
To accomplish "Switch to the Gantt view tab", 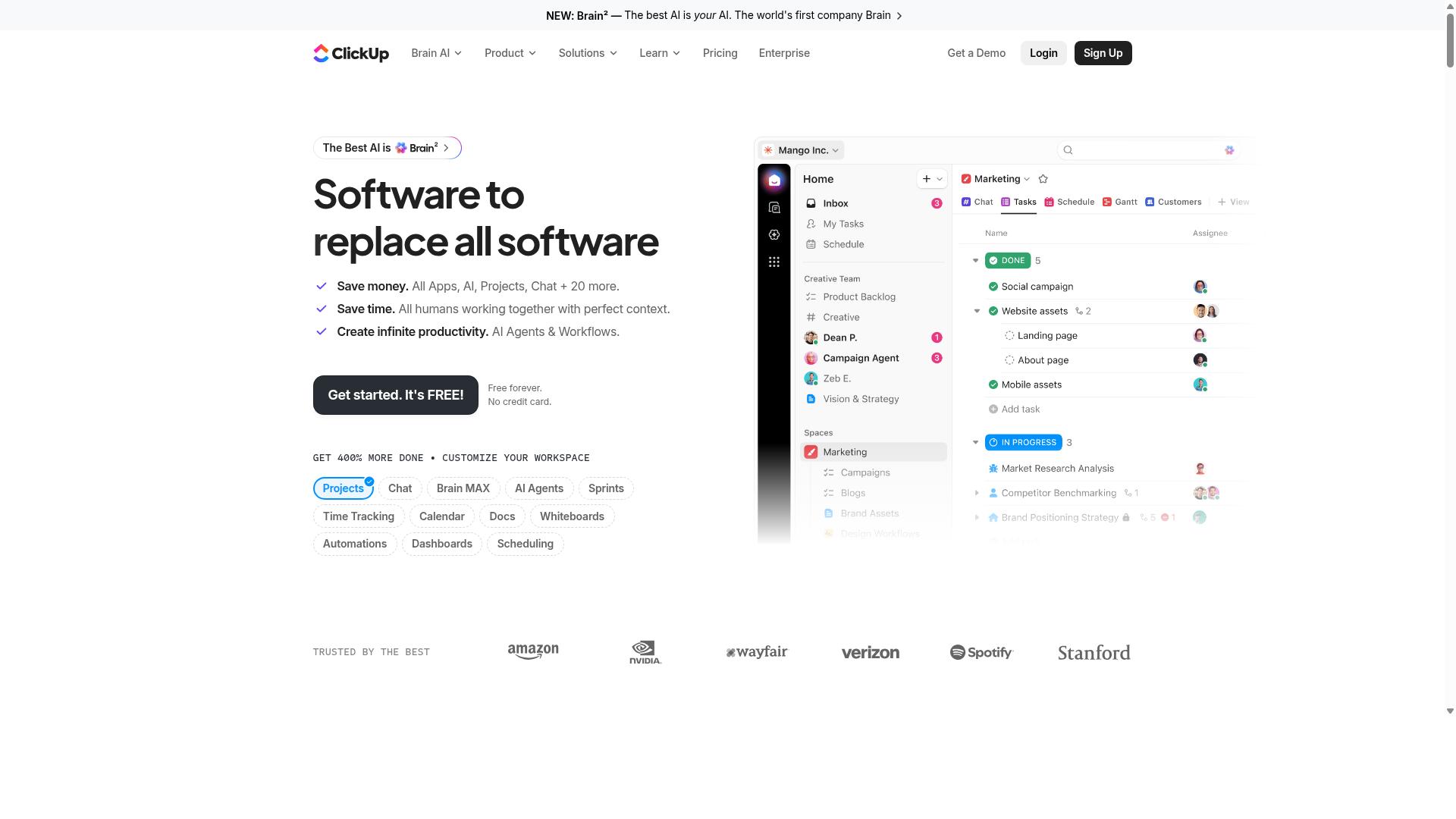I will point(1119,202).
